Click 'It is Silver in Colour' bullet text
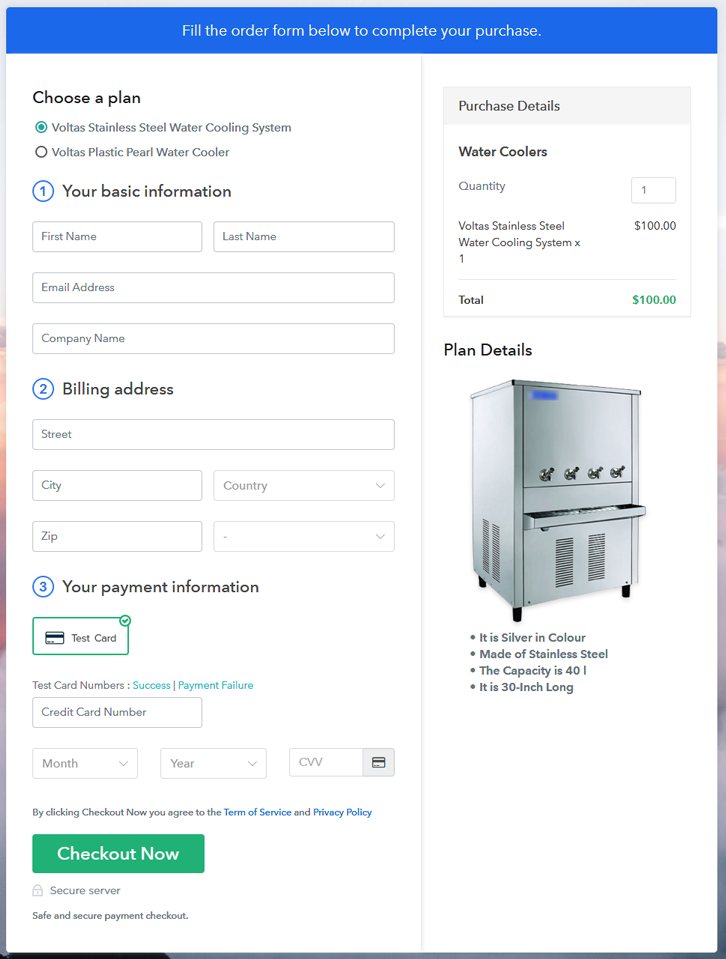The height and width of the screenshot is (959, 726). [532, 637]
